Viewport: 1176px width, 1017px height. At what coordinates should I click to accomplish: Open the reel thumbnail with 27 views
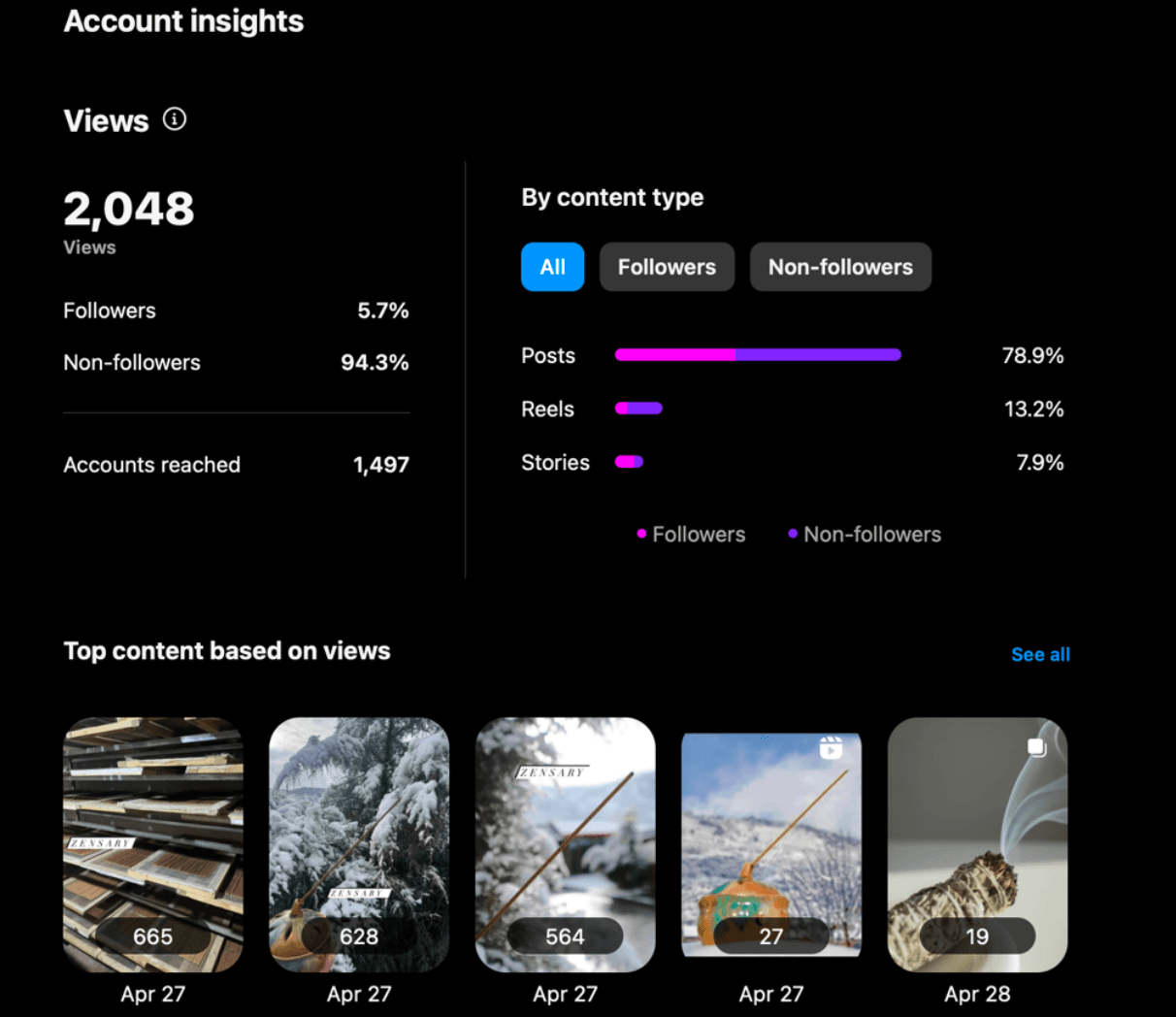(771, 845)
